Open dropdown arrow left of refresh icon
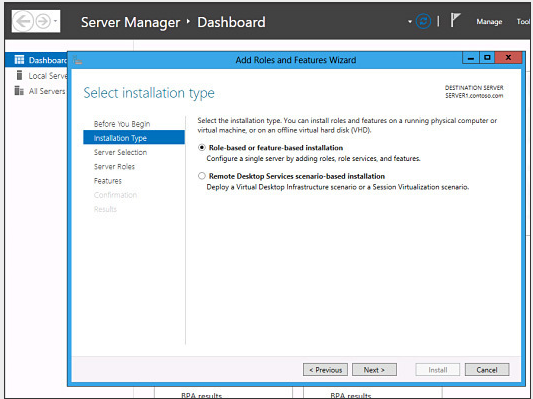This screenshot has width=533, height=399. [x=410, y=22]
